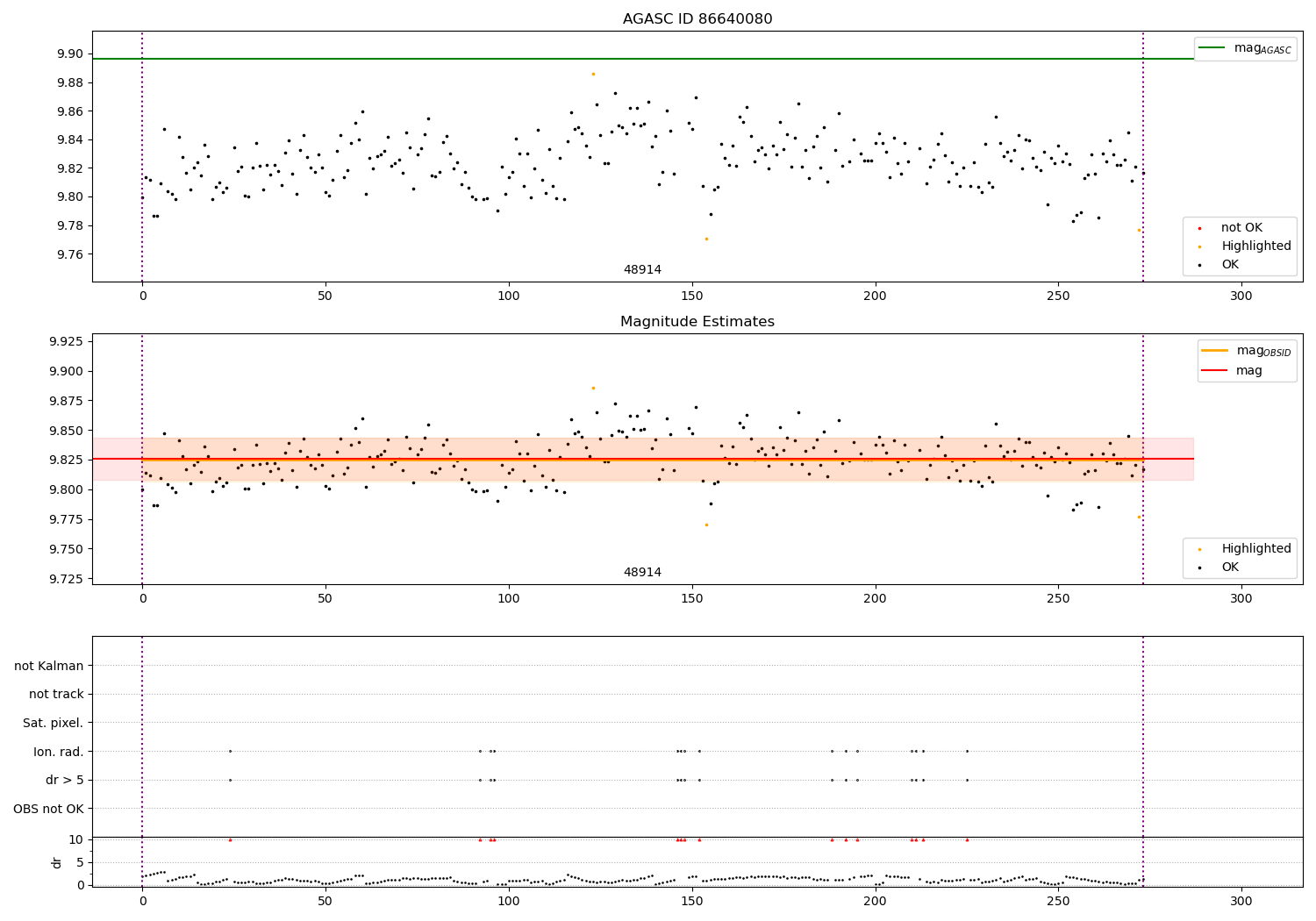Screen dimensions: 1316x921
Task: Select the 9.80 y-axis tick label
Action: (68, 197)
